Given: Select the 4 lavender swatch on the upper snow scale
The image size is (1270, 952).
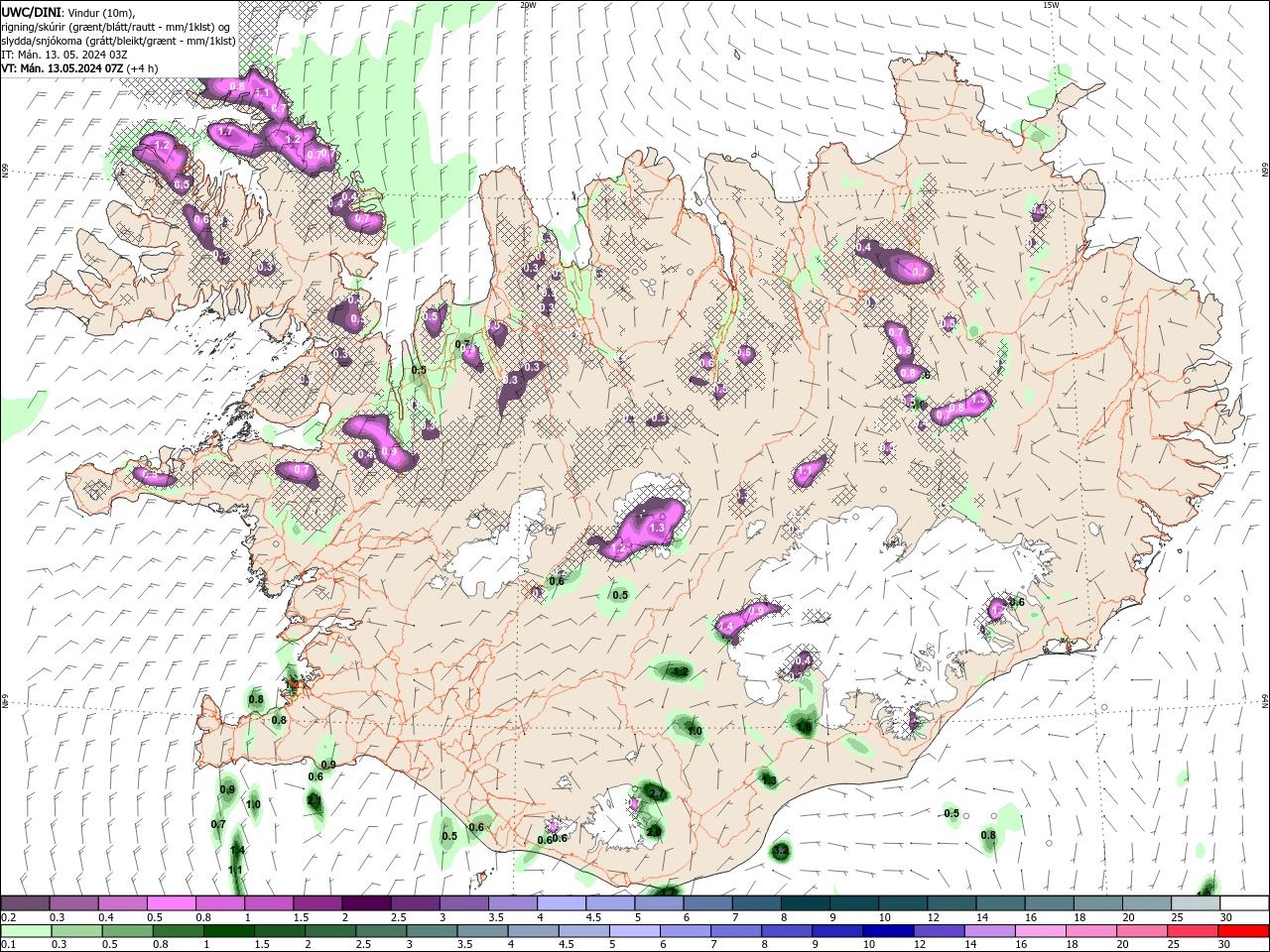Looking at the screenshot, I should click(x=562, y=903).
